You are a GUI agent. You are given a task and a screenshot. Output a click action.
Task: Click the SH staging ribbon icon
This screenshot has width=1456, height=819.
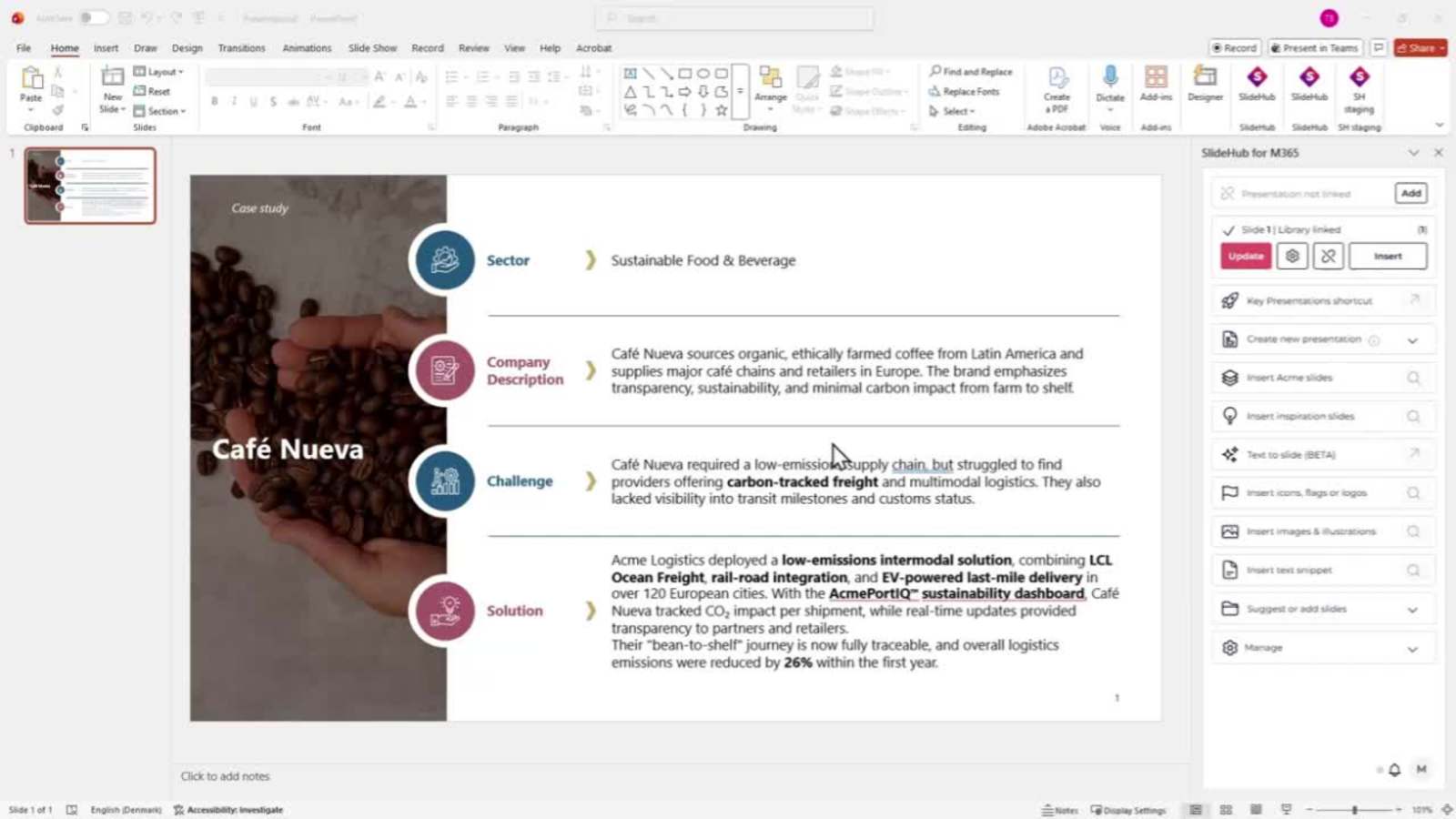coord(1359,89)
